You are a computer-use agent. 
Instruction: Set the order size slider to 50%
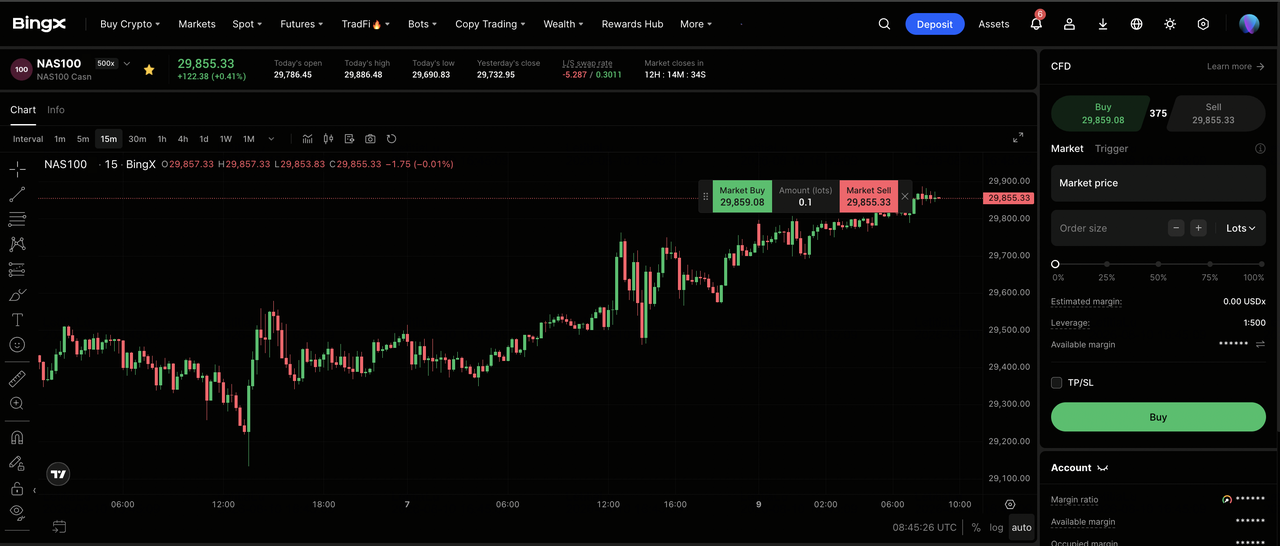(1158, 264)
